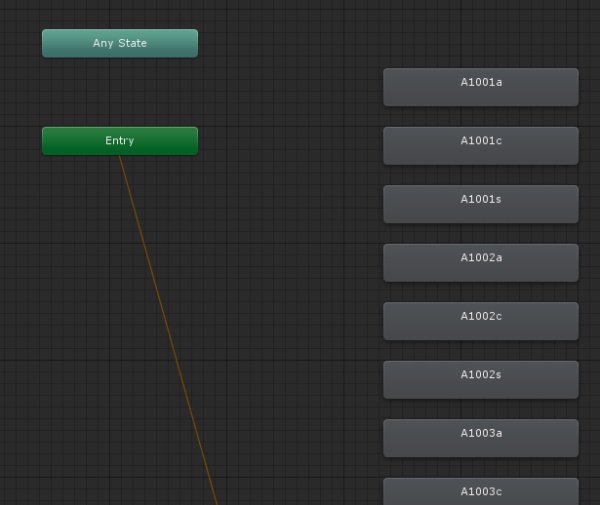Image resolution: width=600 pixels, height=505 pixels.
Task: Select the orange transition line from Entry
Action: pyautogui.click(x=168, y=330)
